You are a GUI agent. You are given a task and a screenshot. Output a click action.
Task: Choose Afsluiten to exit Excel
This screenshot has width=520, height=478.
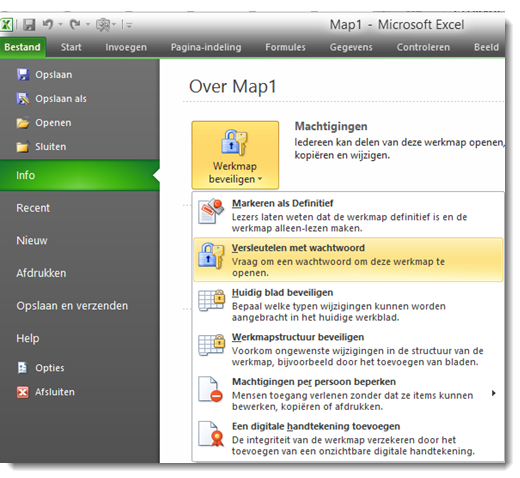pos(55,392)
